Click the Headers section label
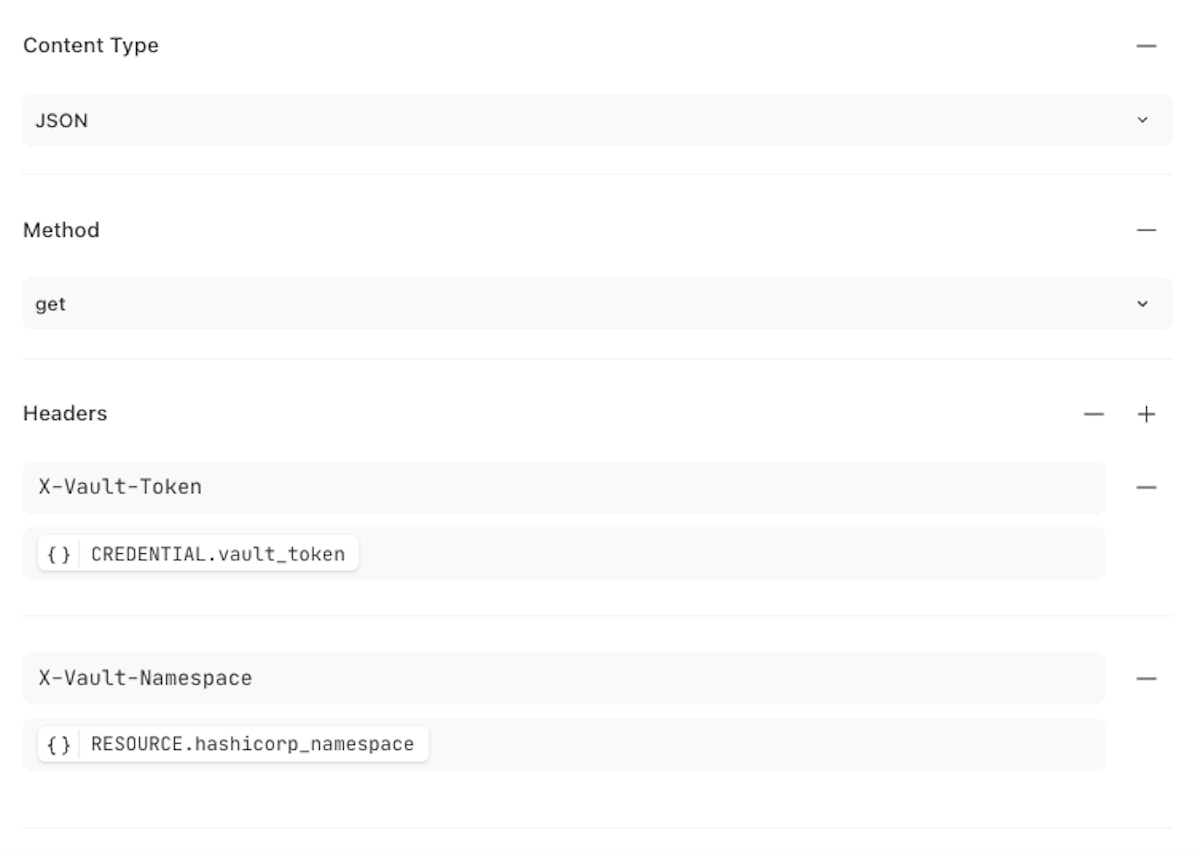Image resolution: width=1200 pixels, height=854 pixels. coord(65,414)
